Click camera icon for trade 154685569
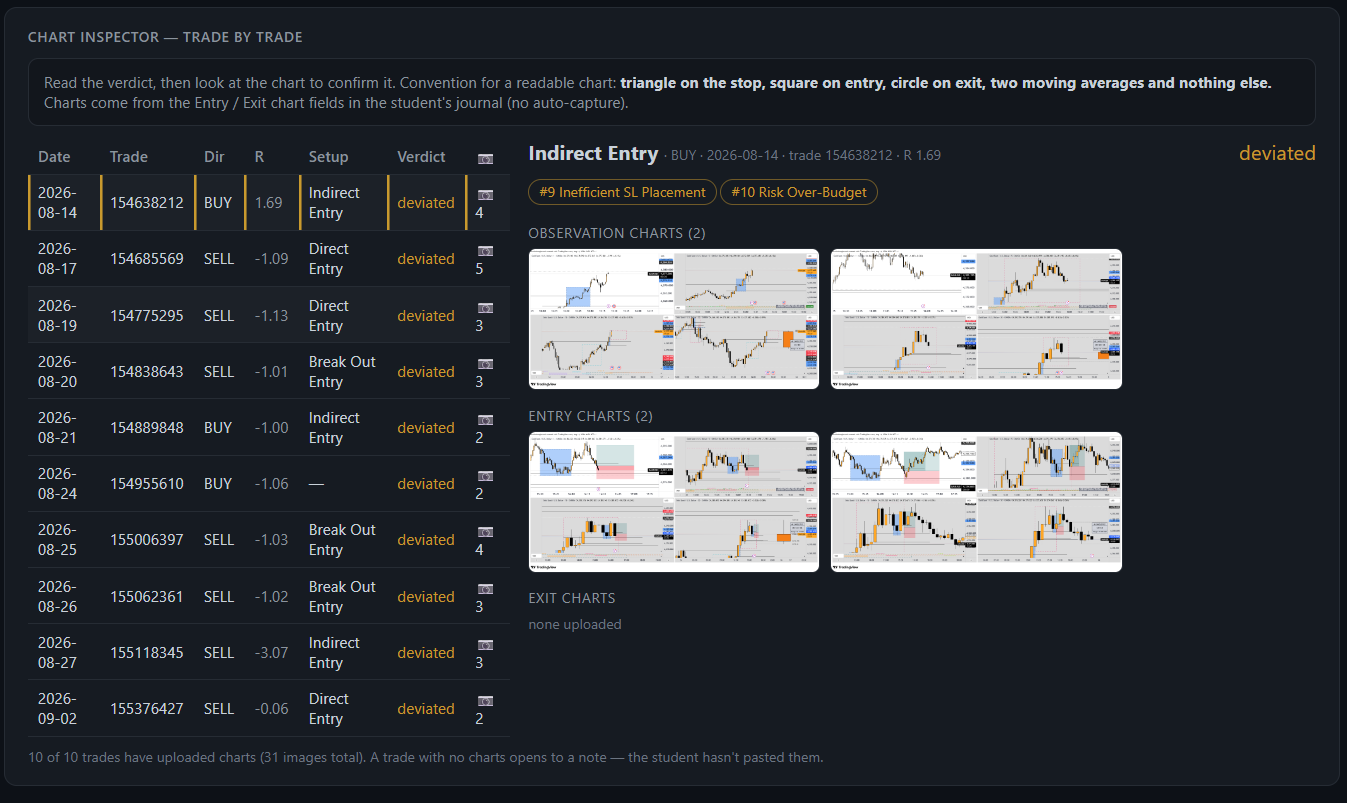Image resolution: width=1347 pixels, height=803 pixels. pos(485,251)
